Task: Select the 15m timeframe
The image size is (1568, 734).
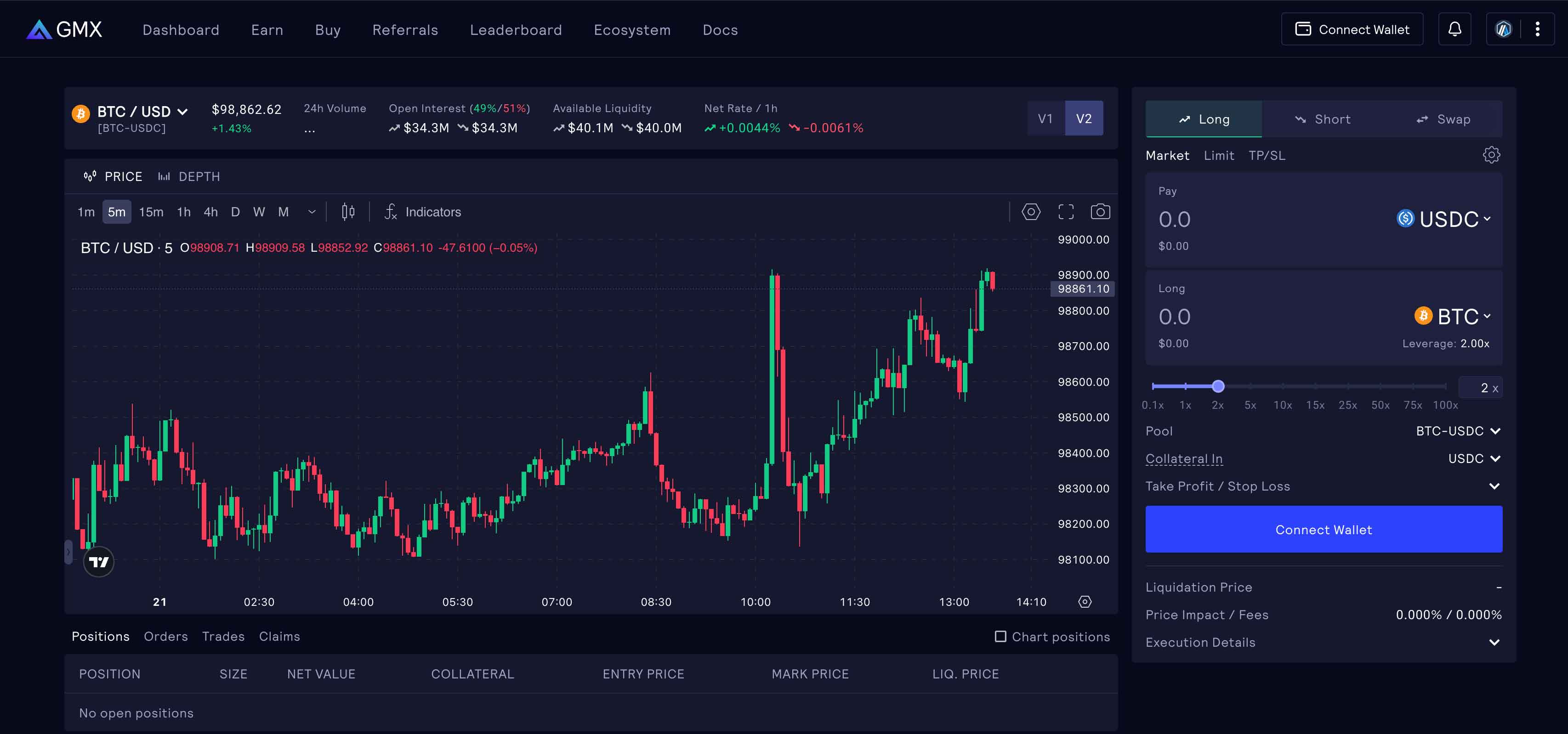Action: coord(151,211)
